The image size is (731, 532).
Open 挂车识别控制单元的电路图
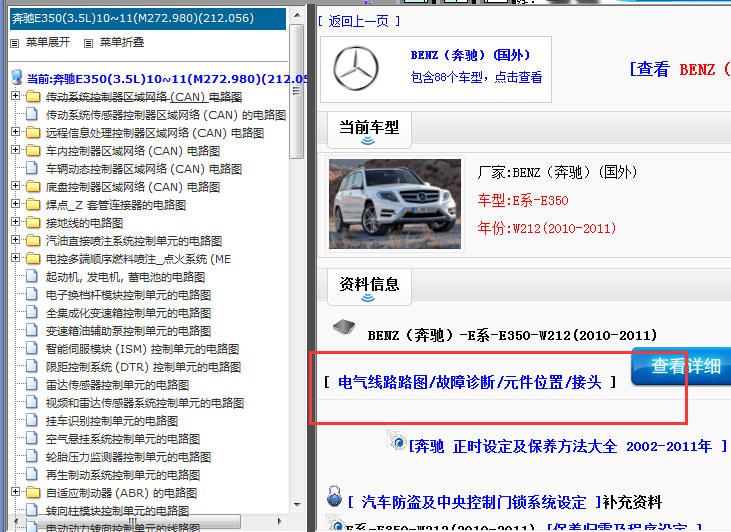point(112,421)
